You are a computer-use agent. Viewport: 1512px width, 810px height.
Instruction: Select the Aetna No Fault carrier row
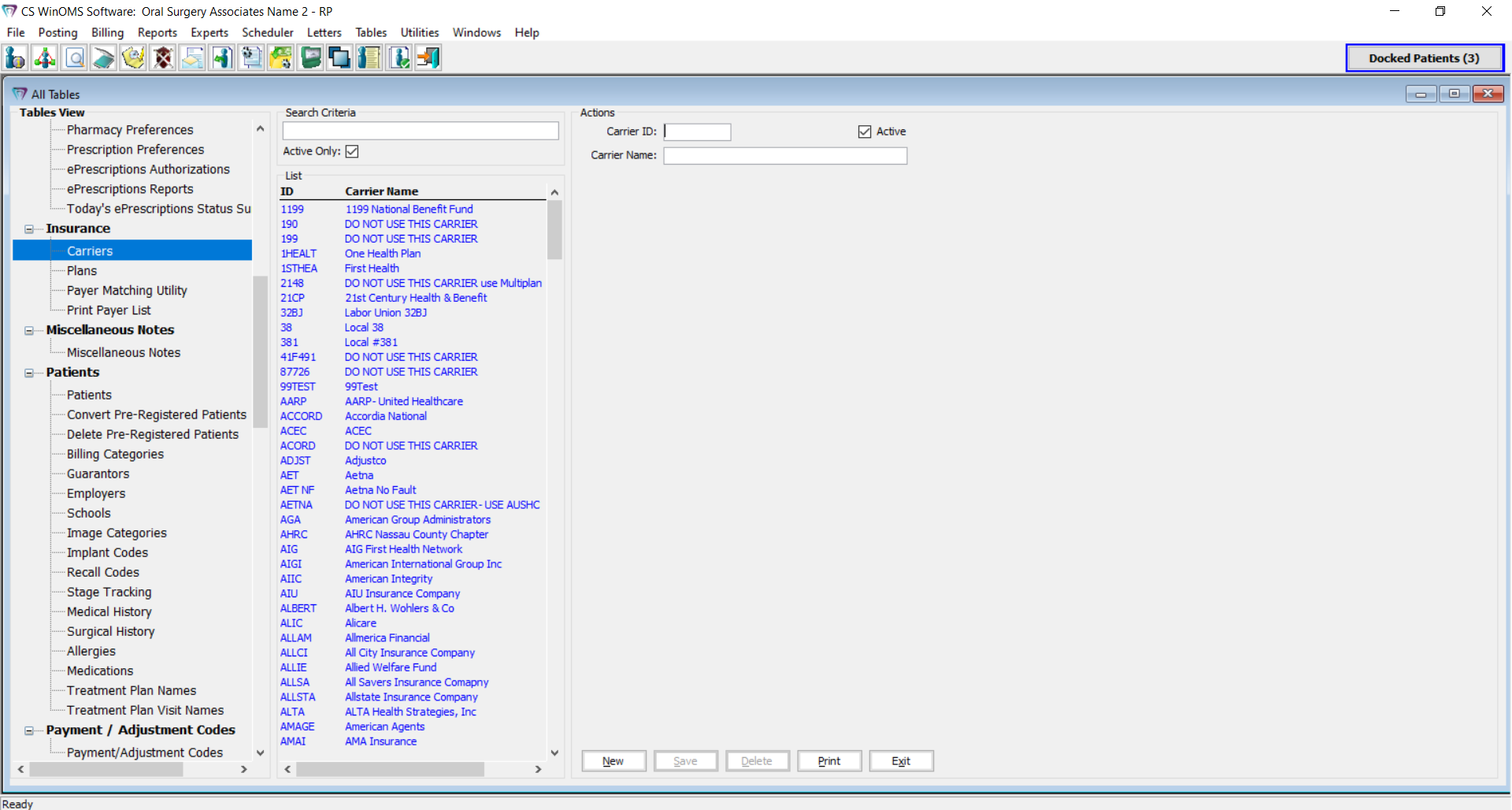412,490
